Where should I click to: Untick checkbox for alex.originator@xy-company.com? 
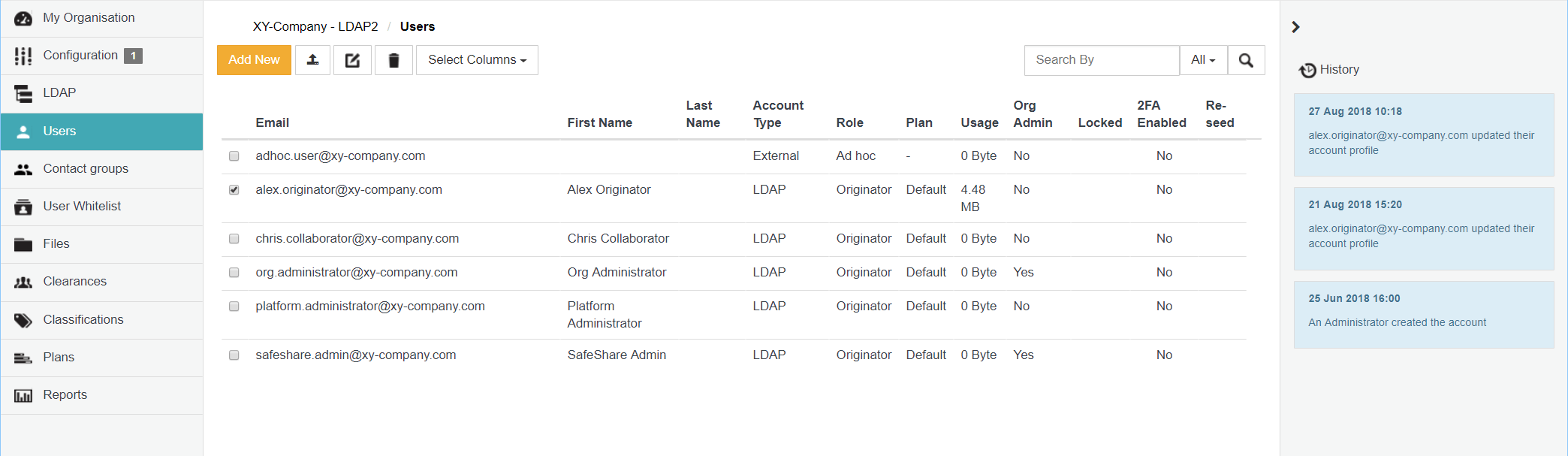click(x=234, y=190)
